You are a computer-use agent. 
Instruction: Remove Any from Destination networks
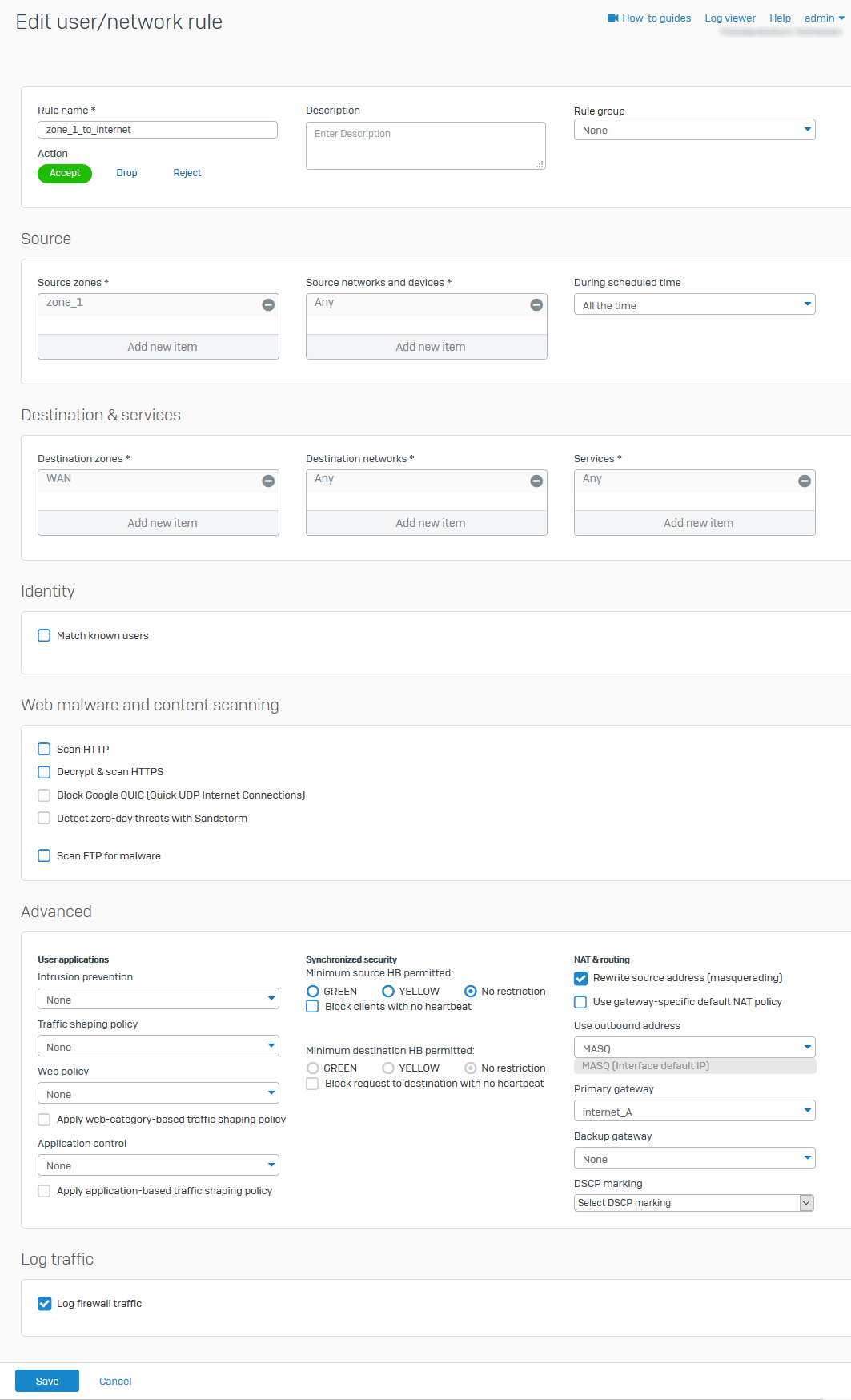click(x=536, y=481)
